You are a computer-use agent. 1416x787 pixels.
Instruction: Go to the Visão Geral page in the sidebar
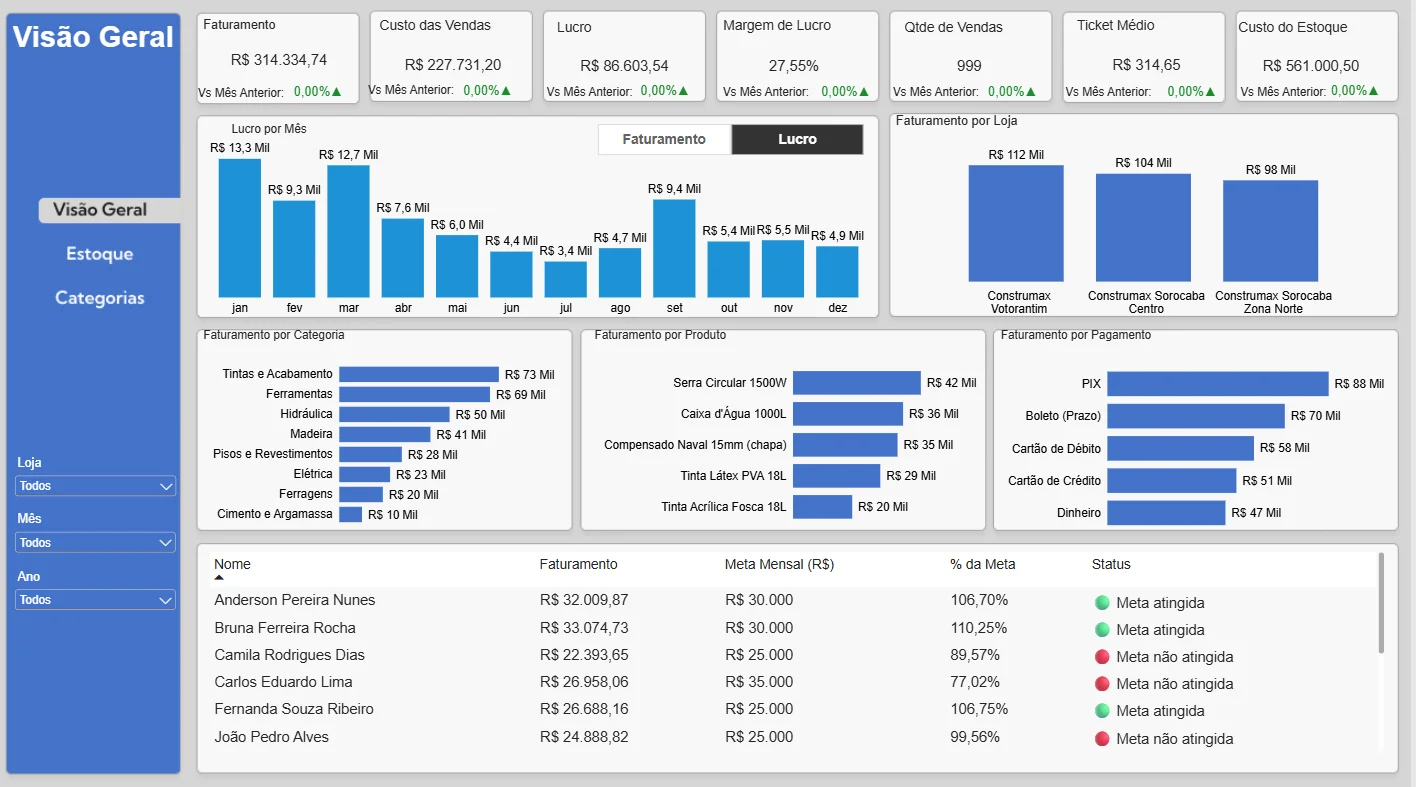(x=108, y=210)
